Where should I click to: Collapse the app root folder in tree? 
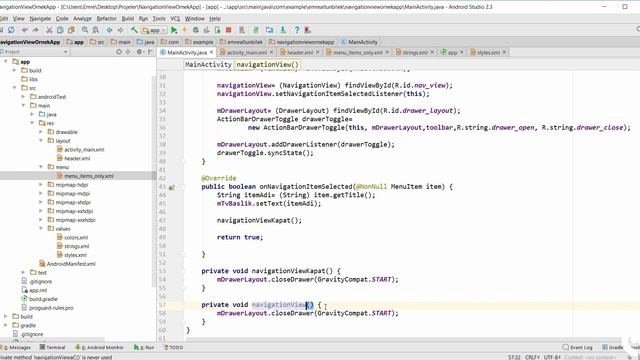(x=6, y=62)
